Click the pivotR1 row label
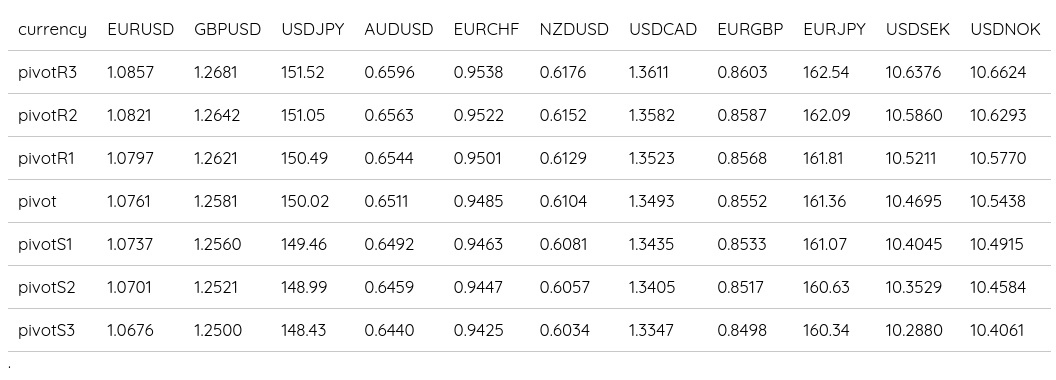Screen dimensions: 1056x380 pyautogui.click(x=46, y=158)
